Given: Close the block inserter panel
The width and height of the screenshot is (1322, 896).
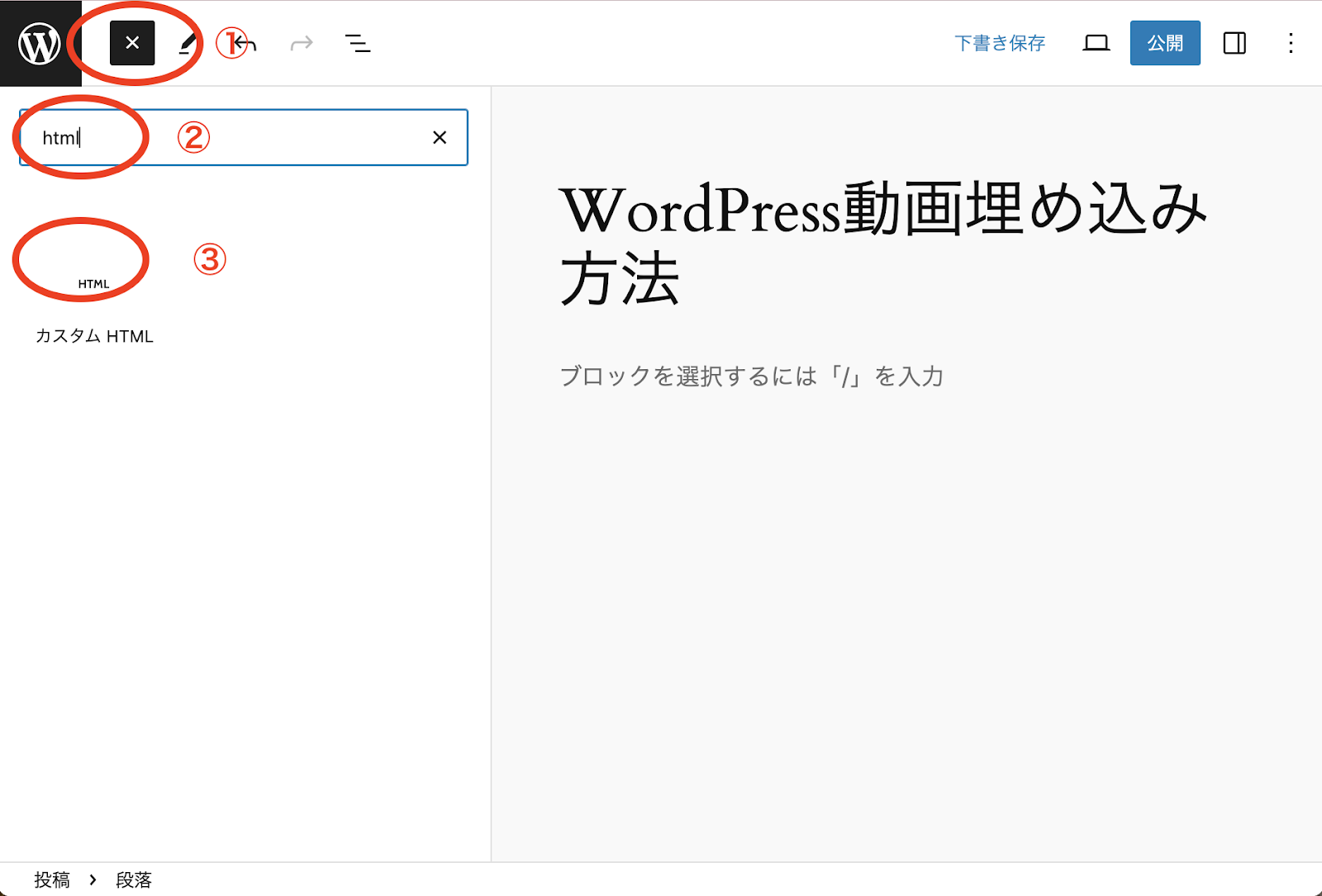Looking at the screenshot, I should [131, 43].
